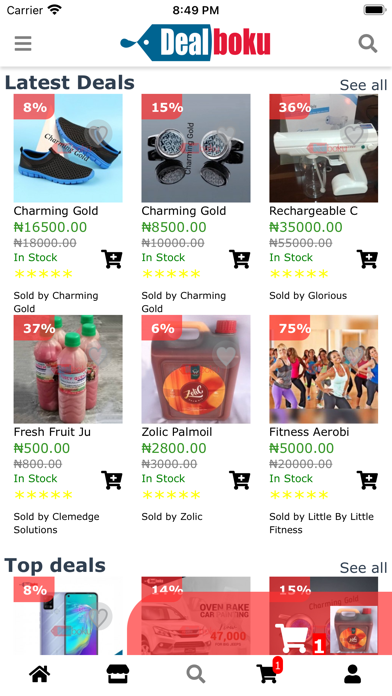Screen dimensions: 392x696
Task: Open the hamburger menu
Action: point(23,44)
